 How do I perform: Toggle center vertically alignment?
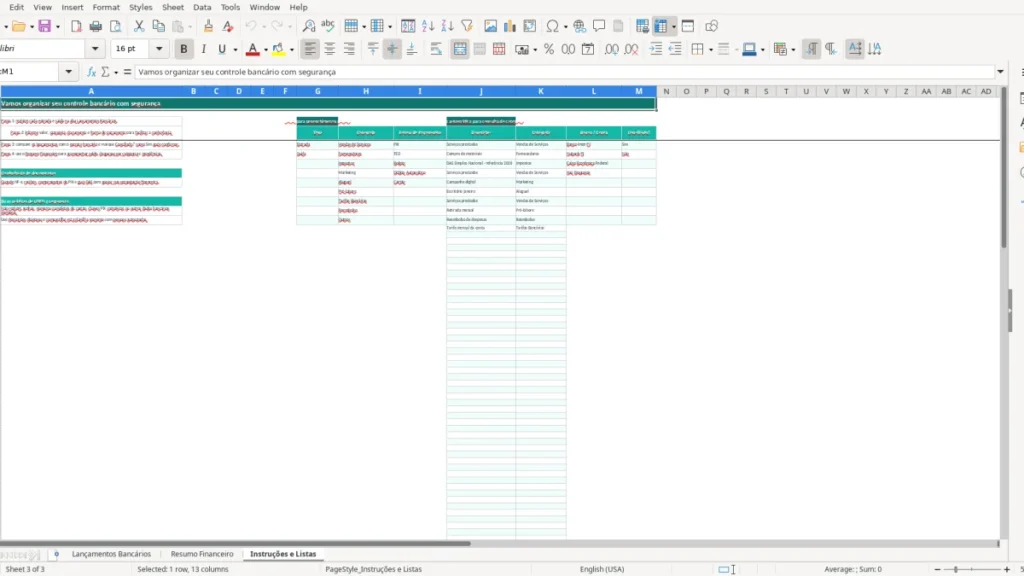pos(392,49)
